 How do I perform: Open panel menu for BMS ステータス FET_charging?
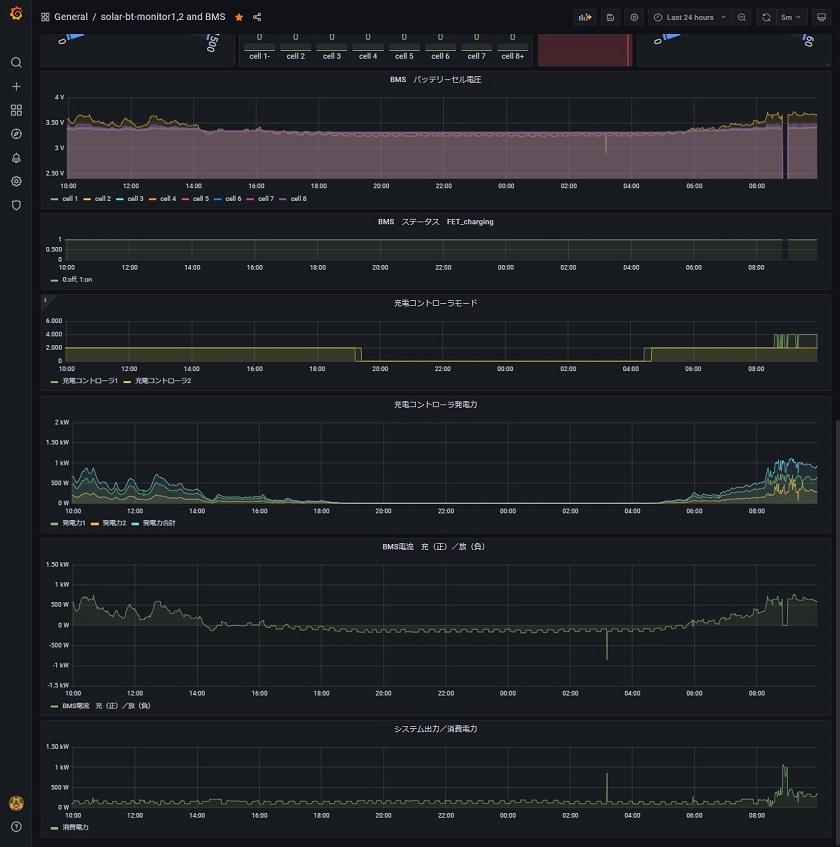pyautogui.click(x=435, y=221)
